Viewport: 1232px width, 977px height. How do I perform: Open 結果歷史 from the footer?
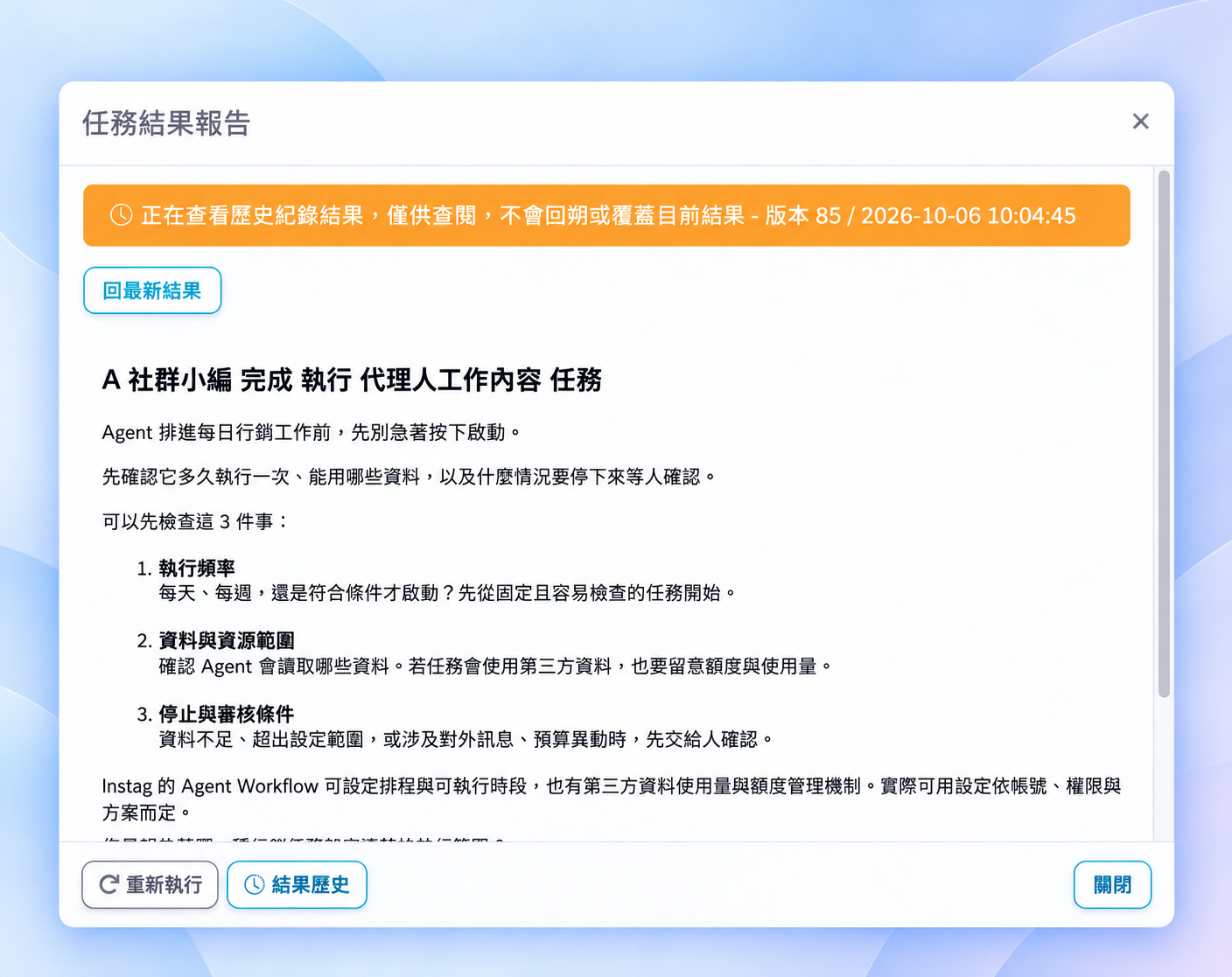point(297,884)
